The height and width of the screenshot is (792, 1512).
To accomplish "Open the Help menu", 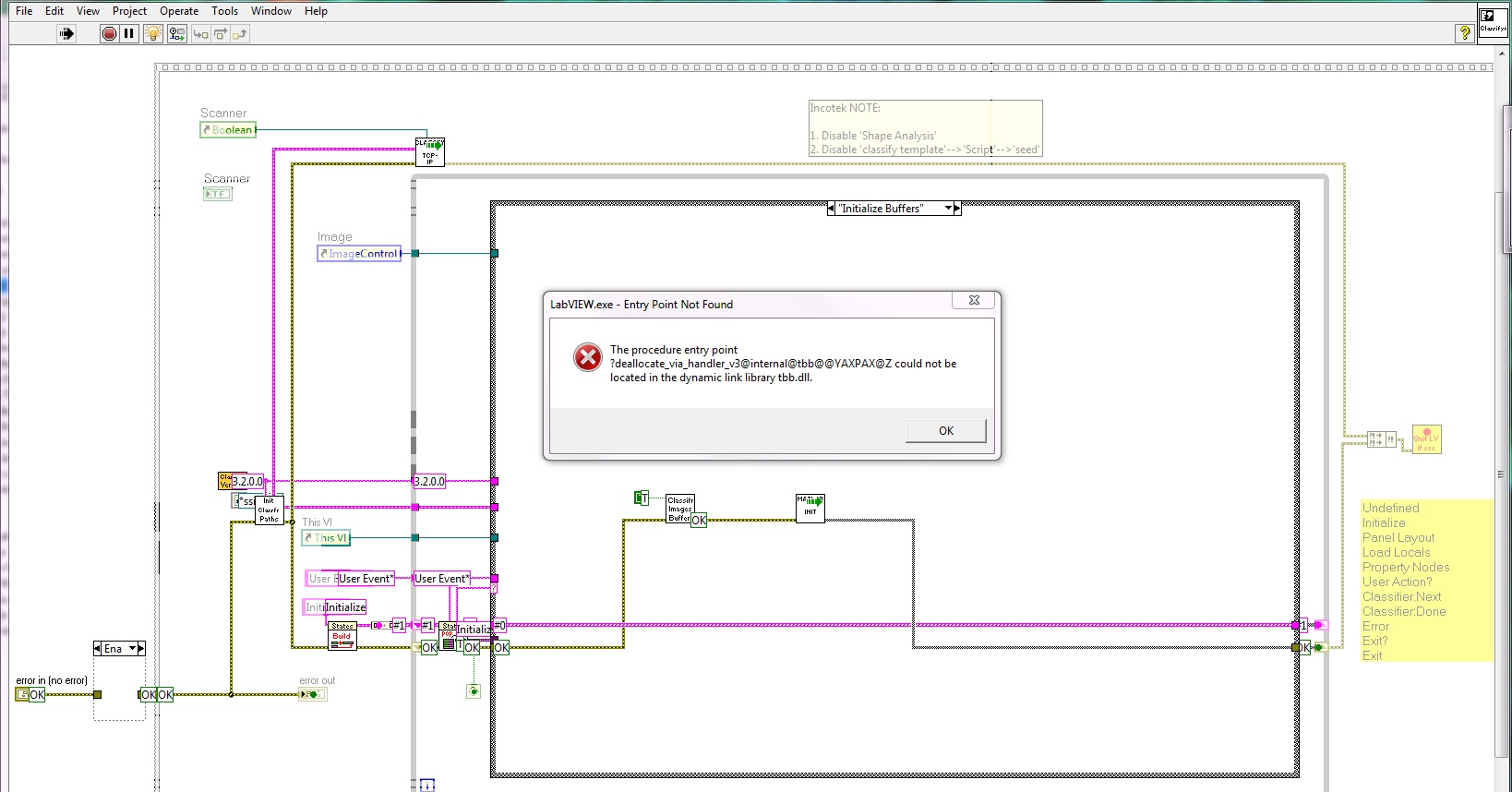I will pos(316,11).
